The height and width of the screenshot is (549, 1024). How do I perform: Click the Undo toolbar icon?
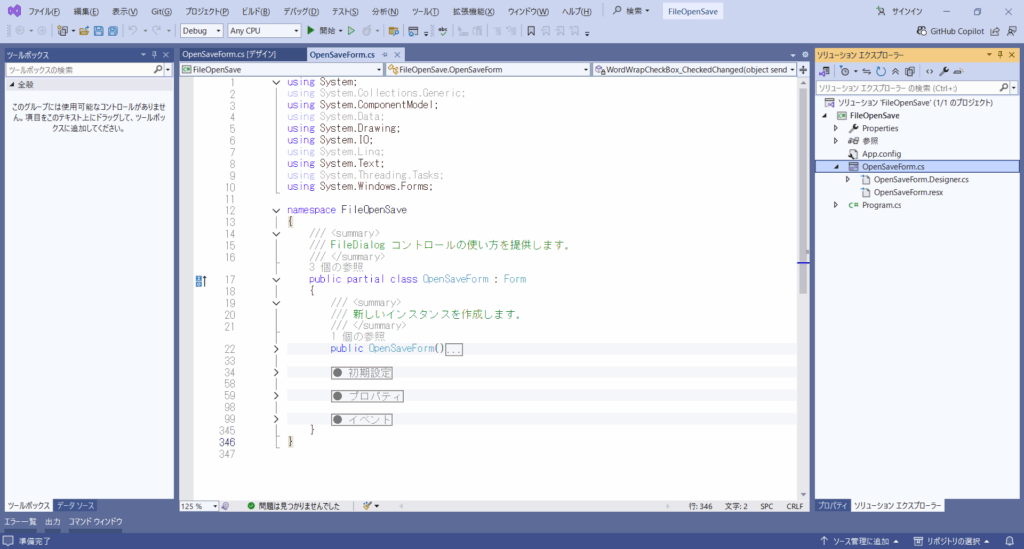coord(133,31)
